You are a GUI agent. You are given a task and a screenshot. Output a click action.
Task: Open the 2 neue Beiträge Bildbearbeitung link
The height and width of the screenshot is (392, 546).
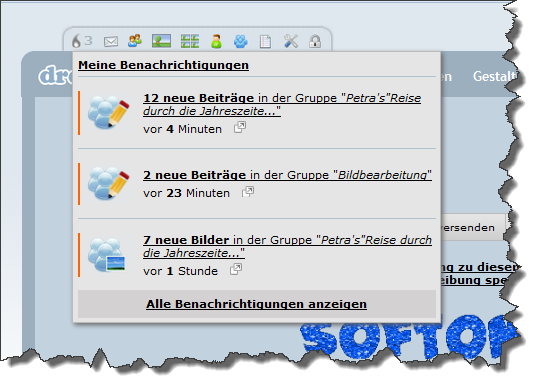click(x=288, y=175)
